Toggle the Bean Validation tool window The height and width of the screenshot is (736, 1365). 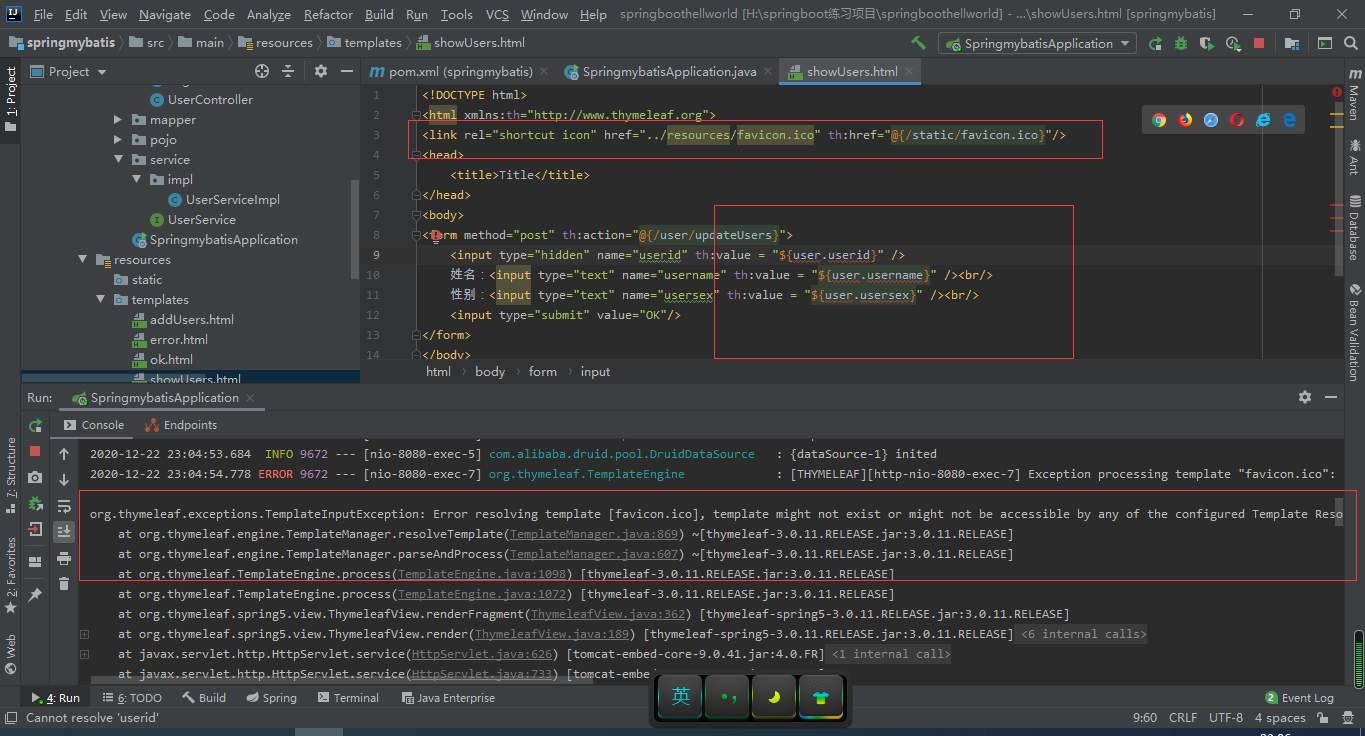coord(1354,332)
